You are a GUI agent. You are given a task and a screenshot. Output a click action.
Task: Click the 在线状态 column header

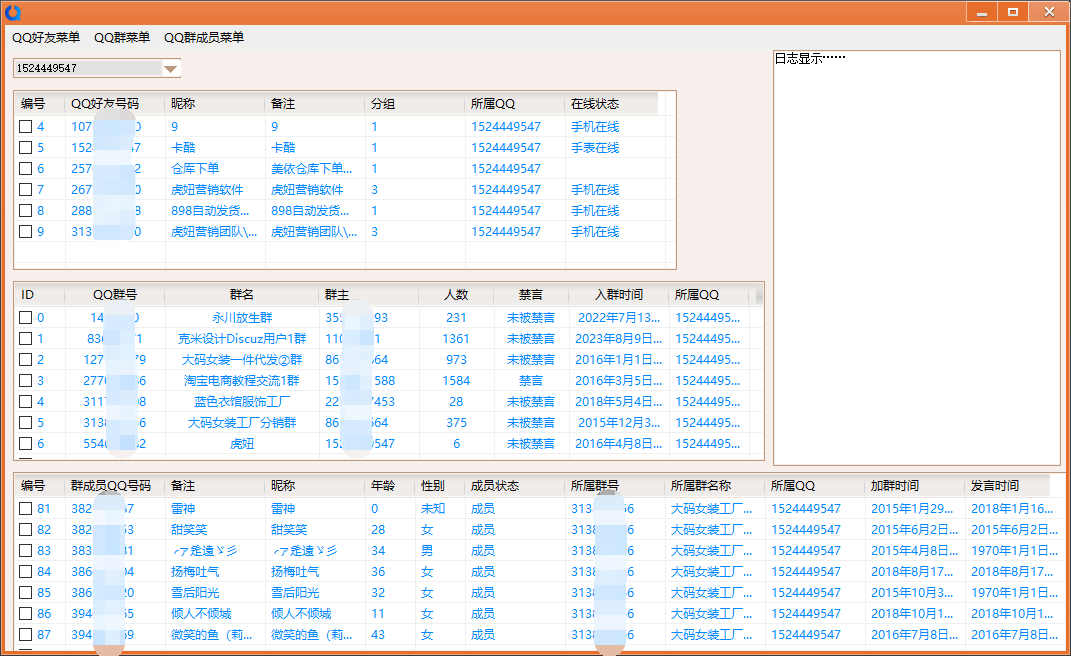pyautogui.click(x=611, y=104)
